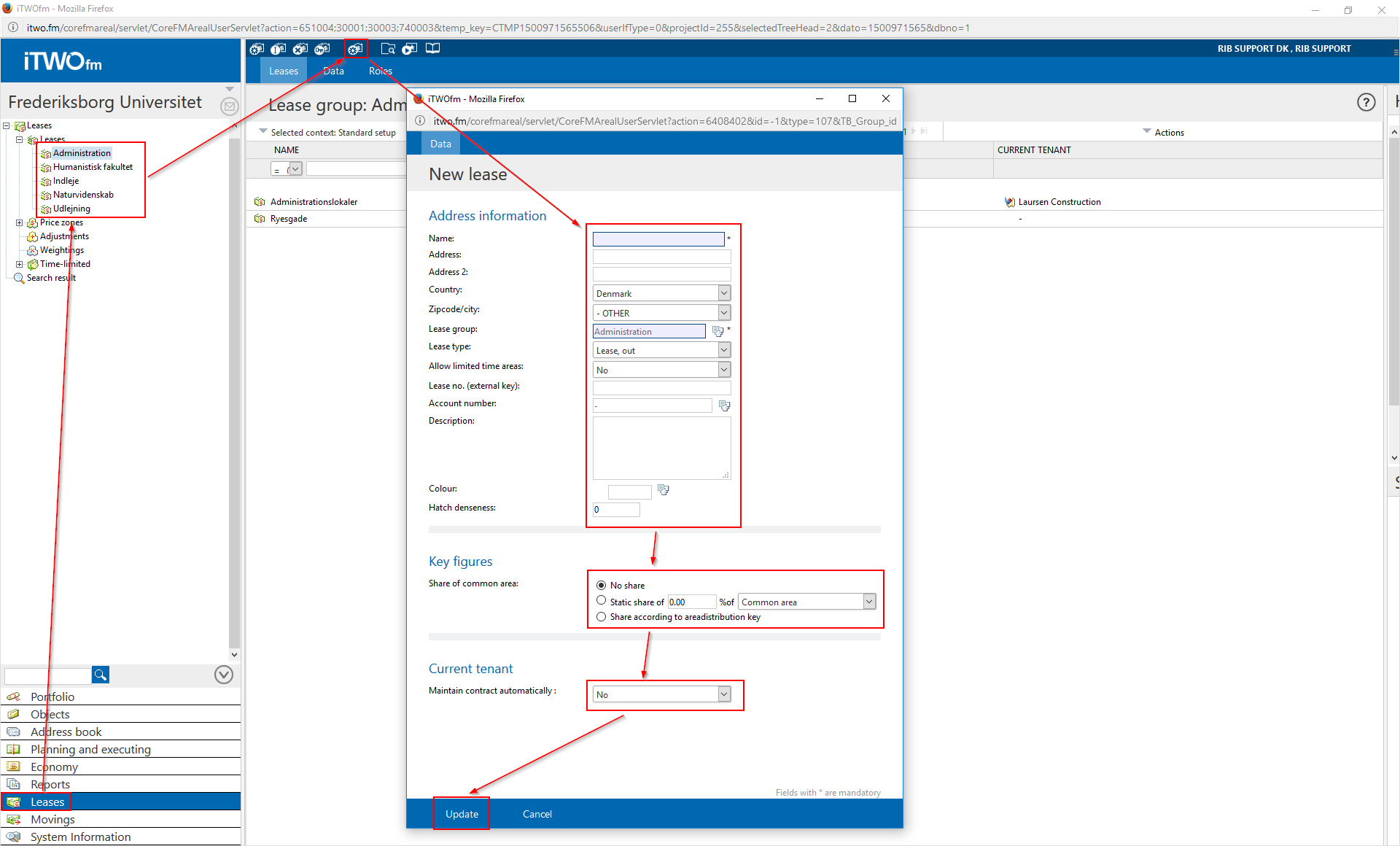Select the No share radio button
This screenshot has height=846, width=1400.
click(602, 585)
